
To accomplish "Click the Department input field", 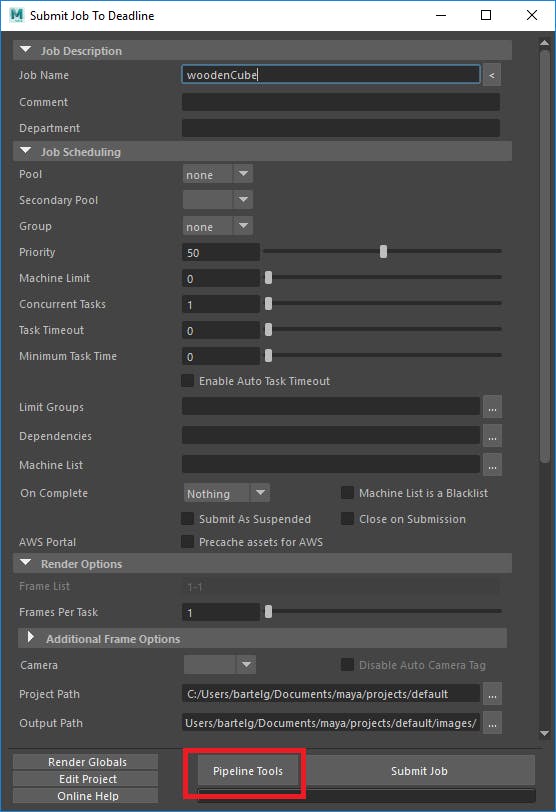I will tap(341, 128).
